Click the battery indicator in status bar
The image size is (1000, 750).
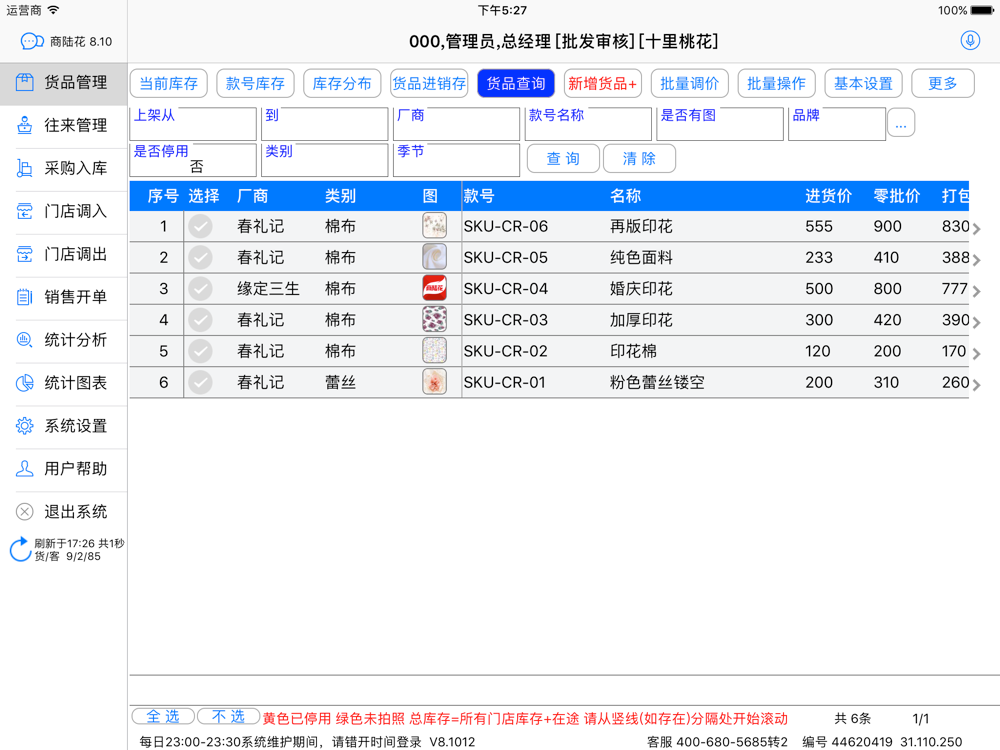pyautogui.click(x=982, y=10)
